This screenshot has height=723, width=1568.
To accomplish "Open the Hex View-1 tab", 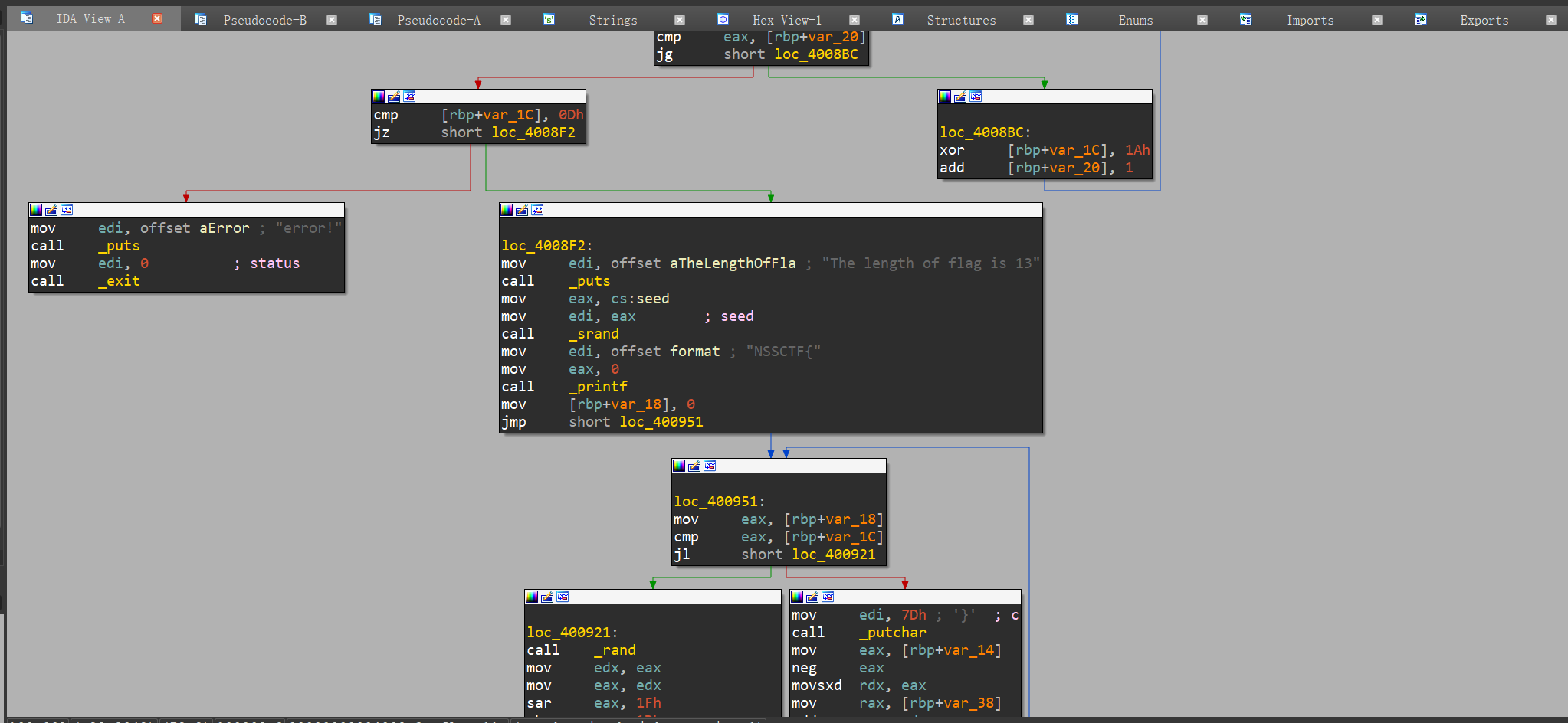I will click(x=786, y=20).
